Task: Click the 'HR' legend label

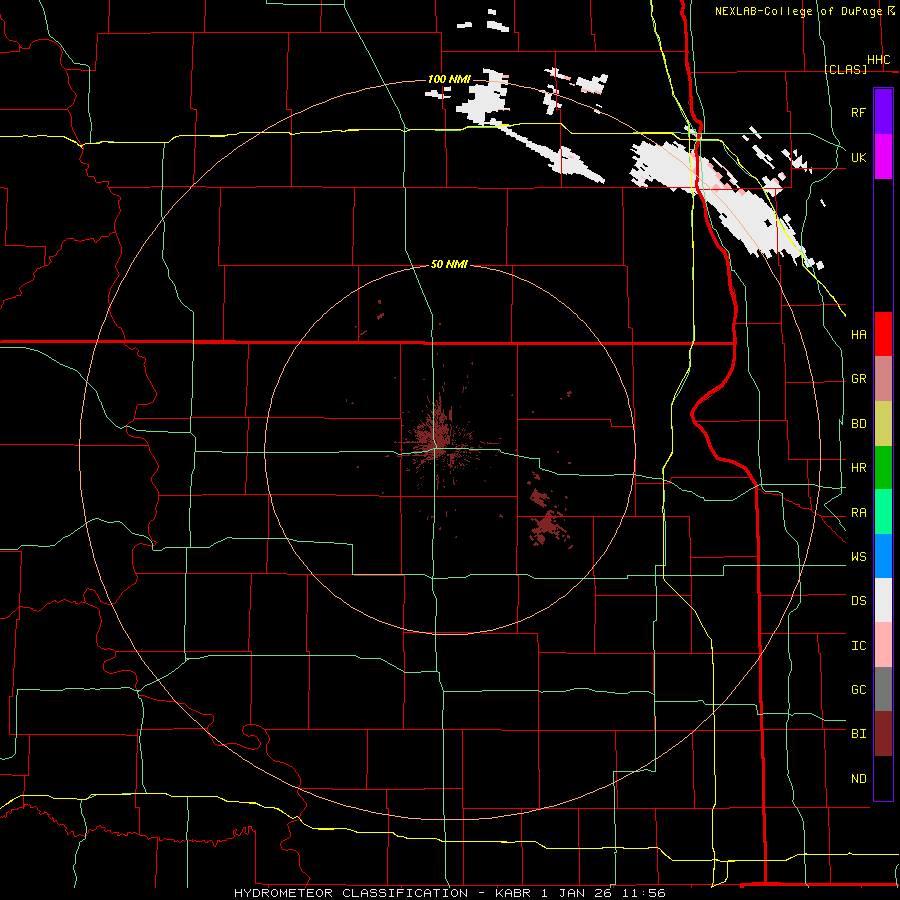Action: (x=858, y=468)
